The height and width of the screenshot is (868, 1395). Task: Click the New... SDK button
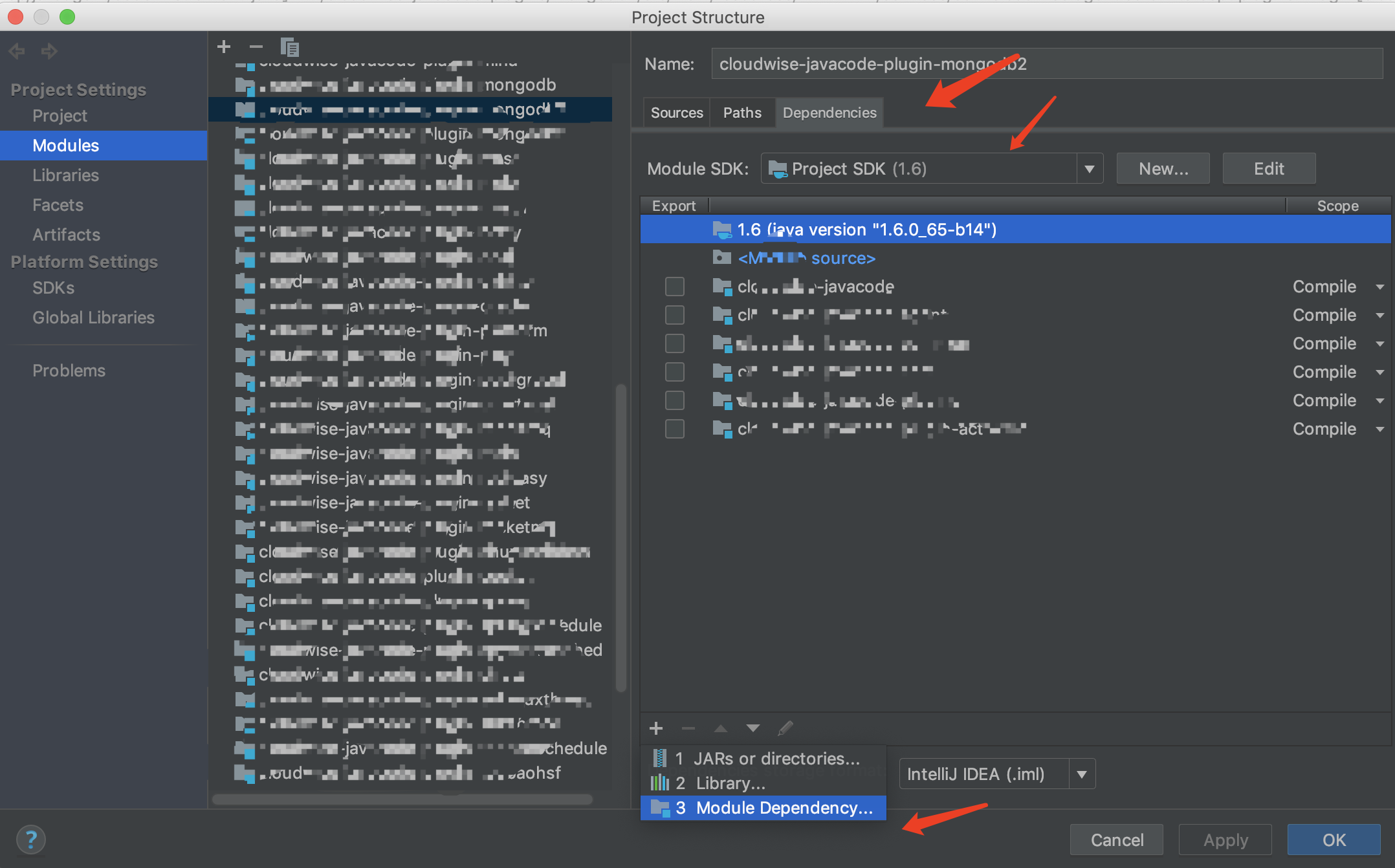click(1163, 169)
